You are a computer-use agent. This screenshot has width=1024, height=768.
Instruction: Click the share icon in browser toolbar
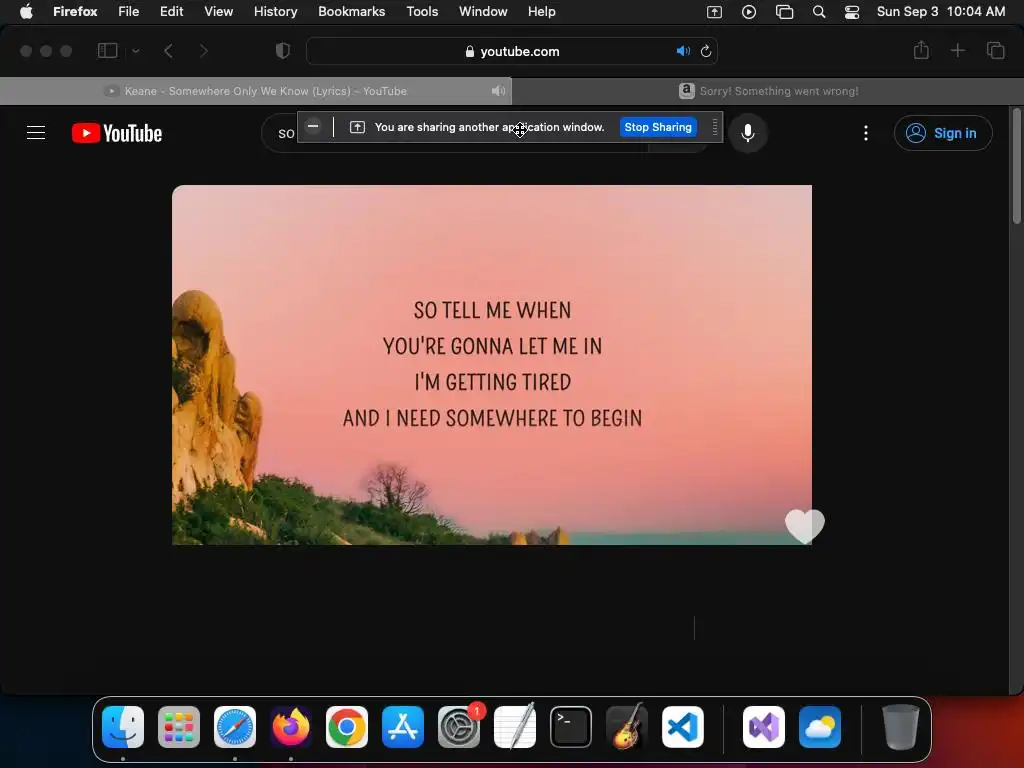[x=921, y=50]
